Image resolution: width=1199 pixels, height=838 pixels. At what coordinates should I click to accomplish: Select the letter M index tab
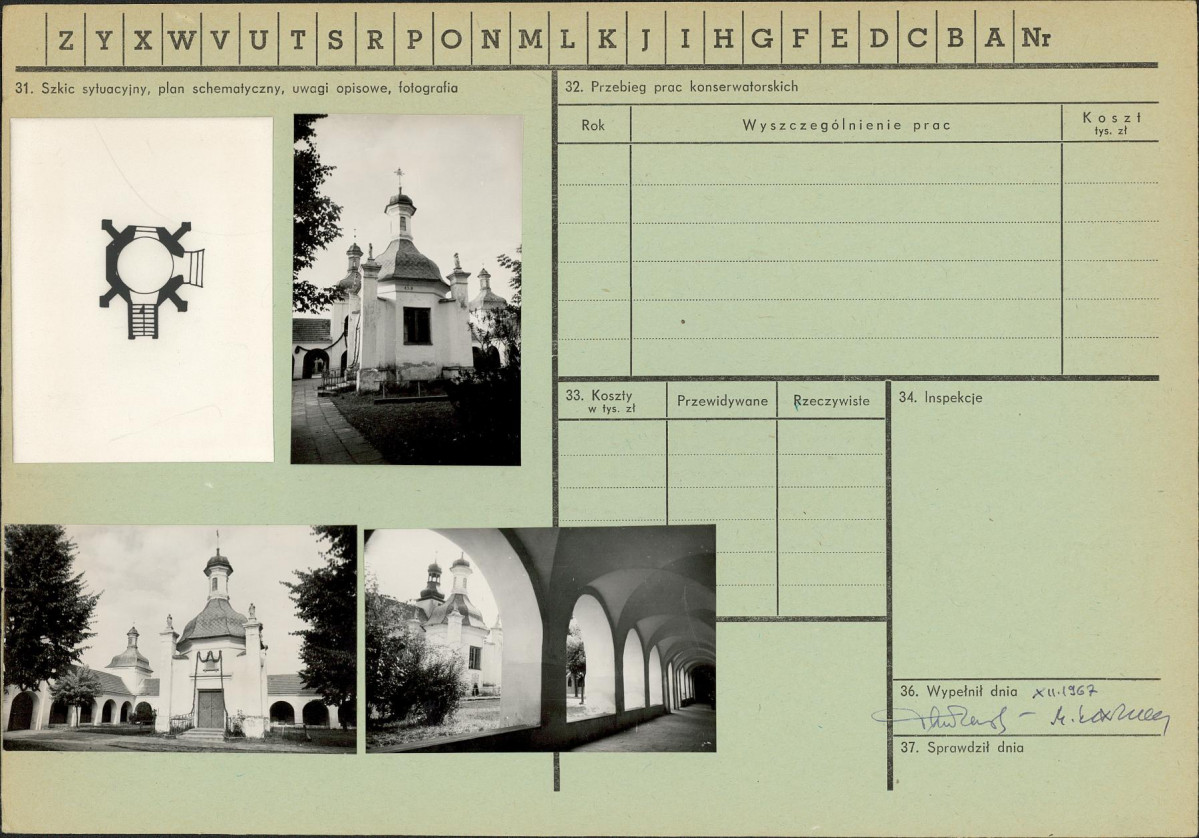click(530, 39)
